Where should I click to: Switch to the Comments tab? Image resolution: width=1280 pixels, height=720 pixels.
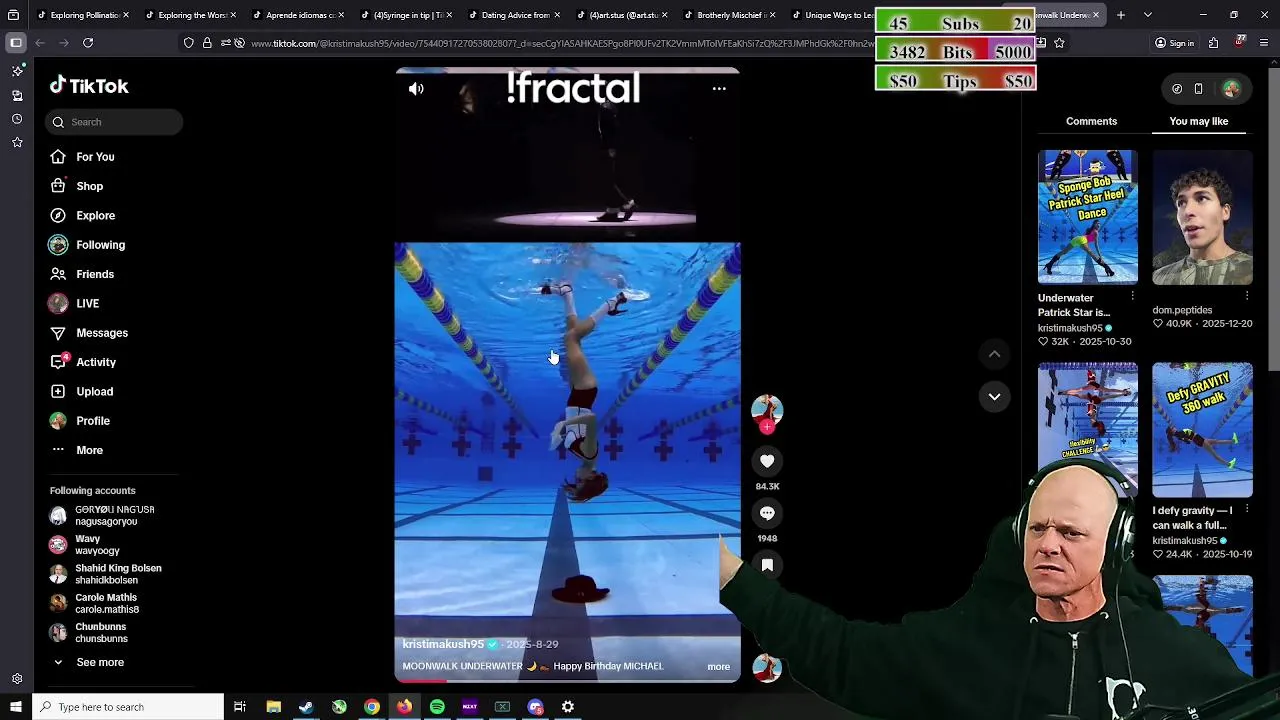(x=1091, y=121)
